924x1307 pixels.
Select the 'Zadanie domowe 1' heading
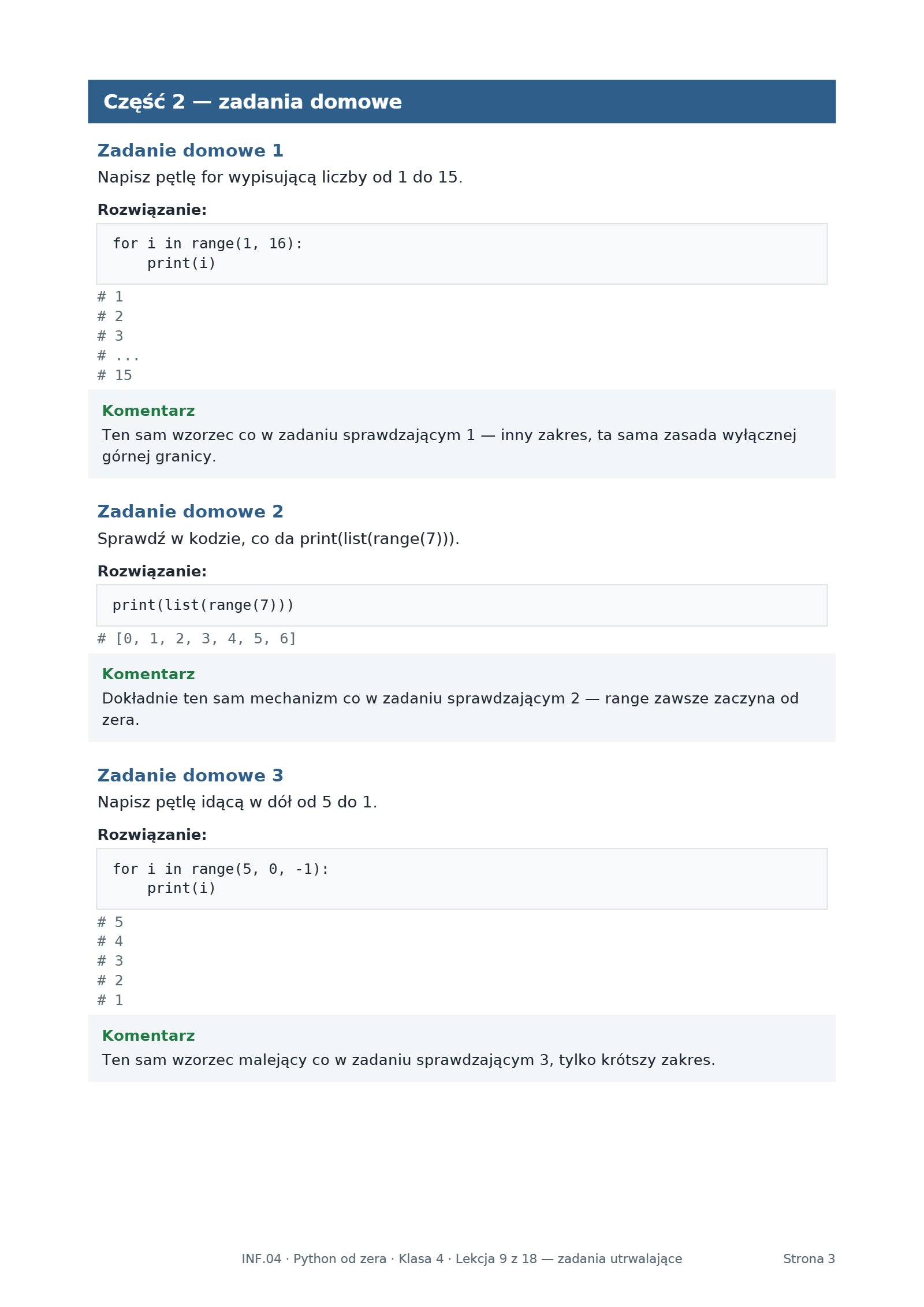coord(190,151)
